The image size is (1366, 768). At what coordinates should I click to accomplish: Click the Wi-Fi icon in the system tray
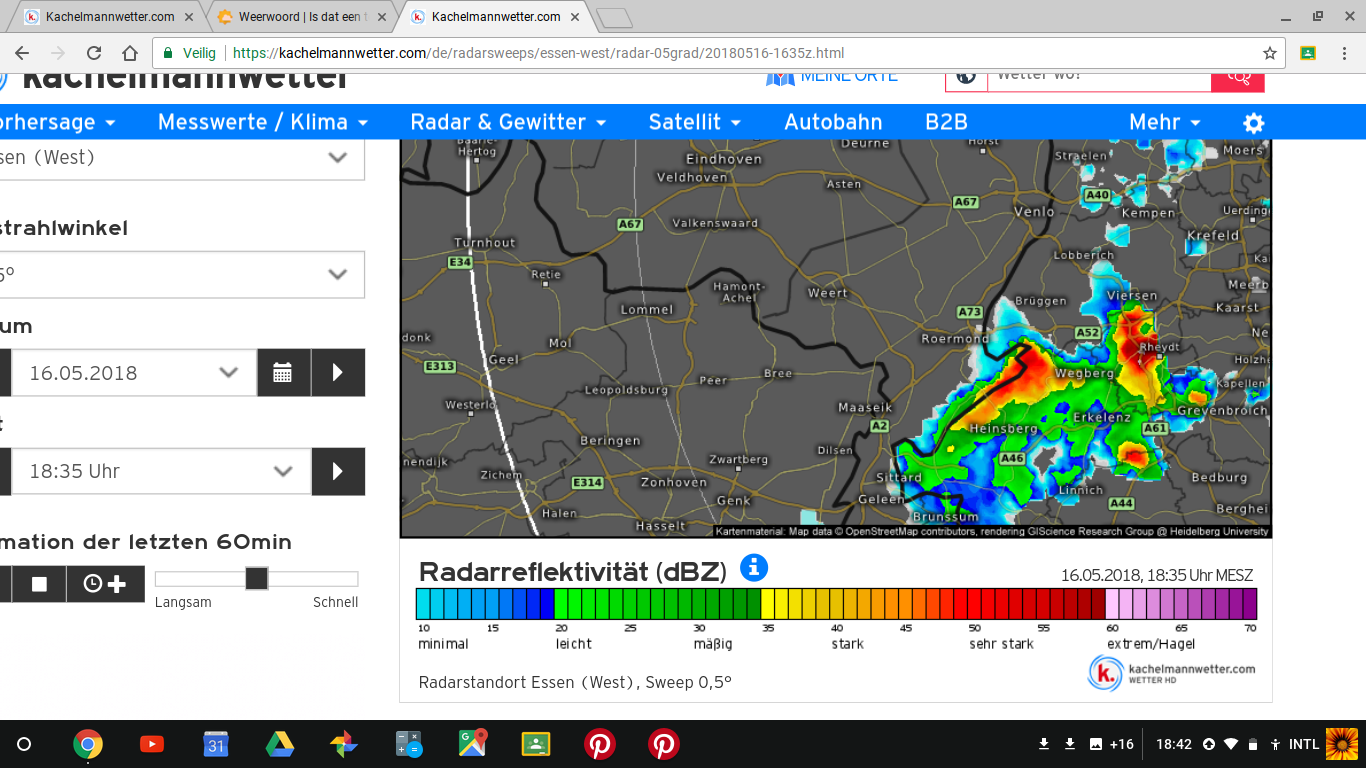coord(1231,744)
